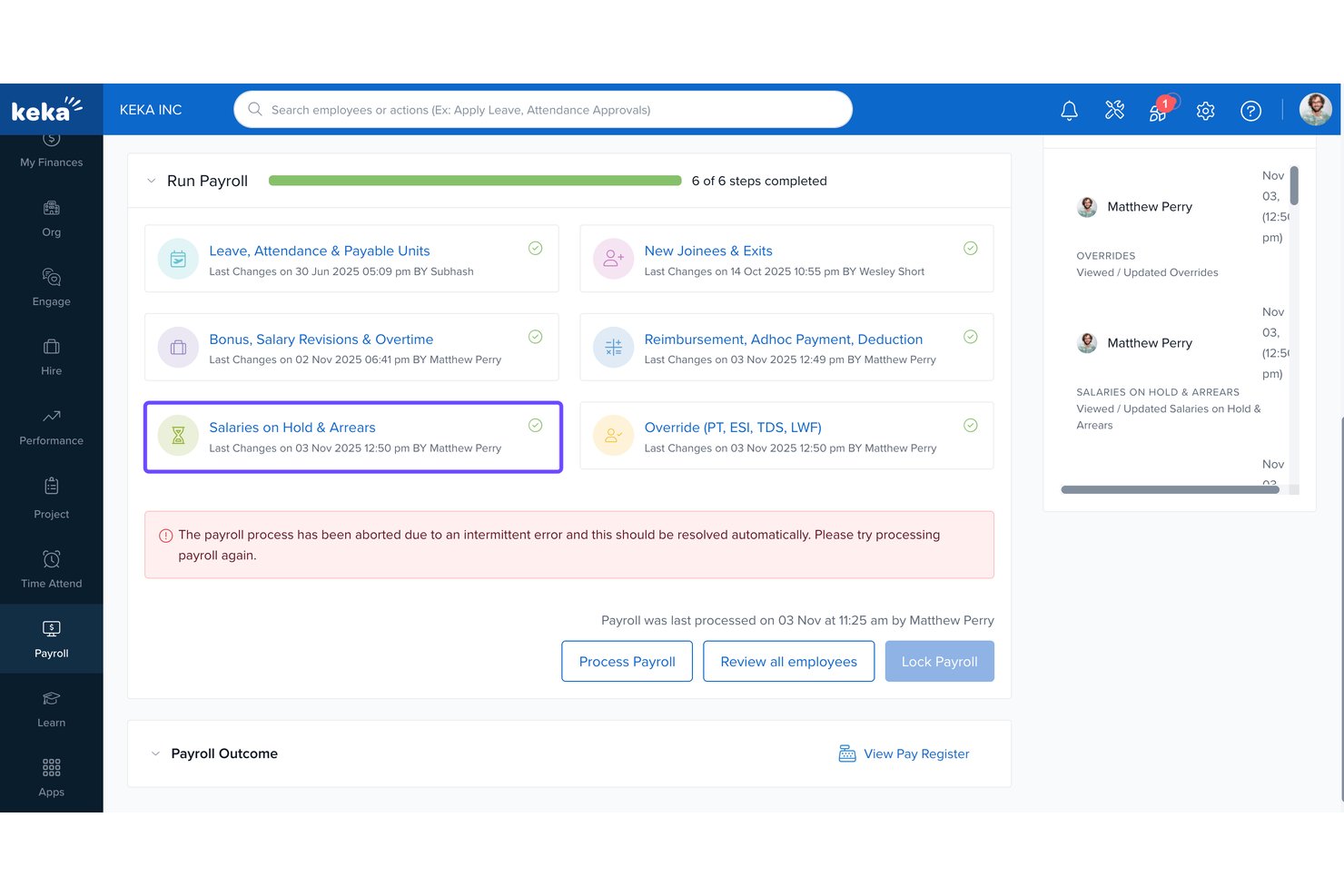The width and height of the screenshot is (1344, 896).
Task: Click checkmark on Salaries on Hold step
Action: pos(536,425)
